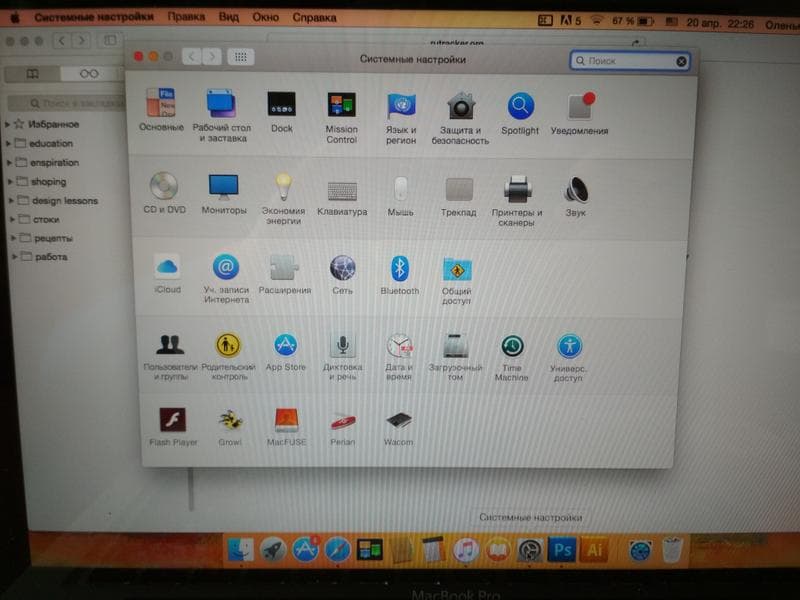Expand the стоки bookmarks folder

point(12,219)
